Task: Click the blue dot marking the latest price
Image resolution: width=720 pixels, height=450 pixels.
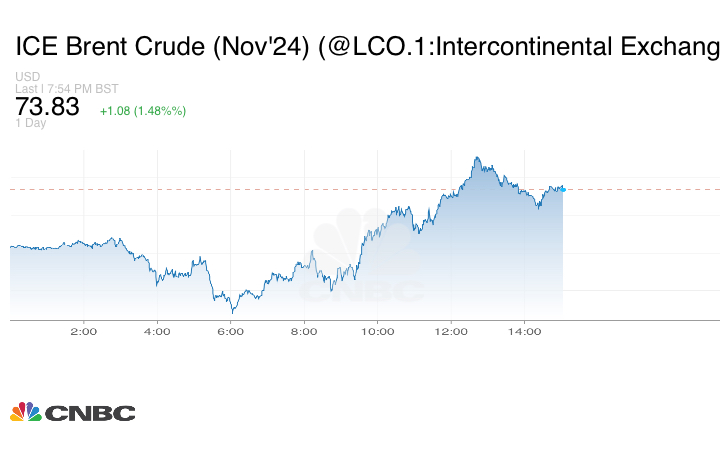Action: pyautogui.click(x=563, y=189)
